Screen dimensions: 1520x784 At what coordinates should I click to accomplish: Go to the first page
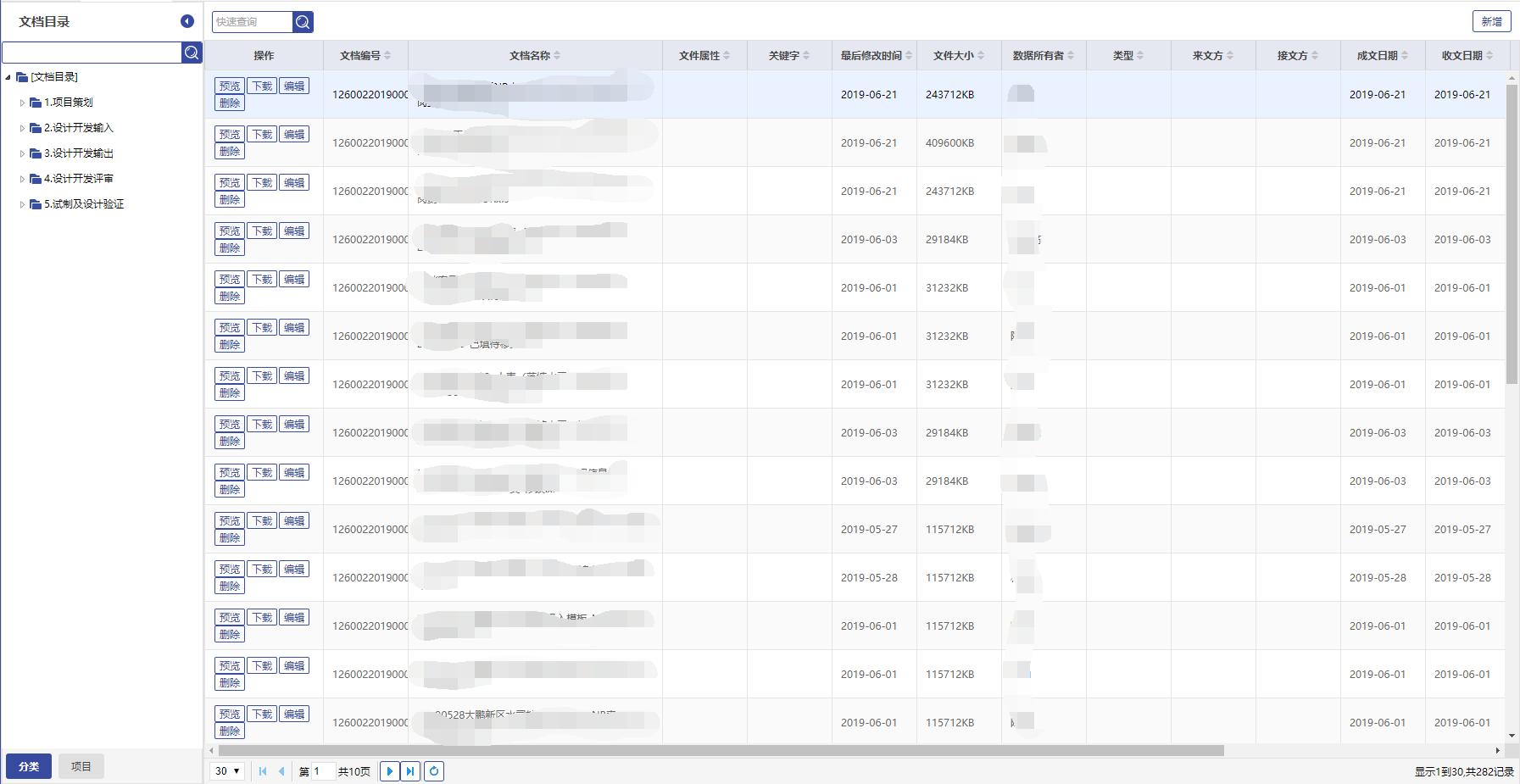pyautogui.click(x=263, y=771)
